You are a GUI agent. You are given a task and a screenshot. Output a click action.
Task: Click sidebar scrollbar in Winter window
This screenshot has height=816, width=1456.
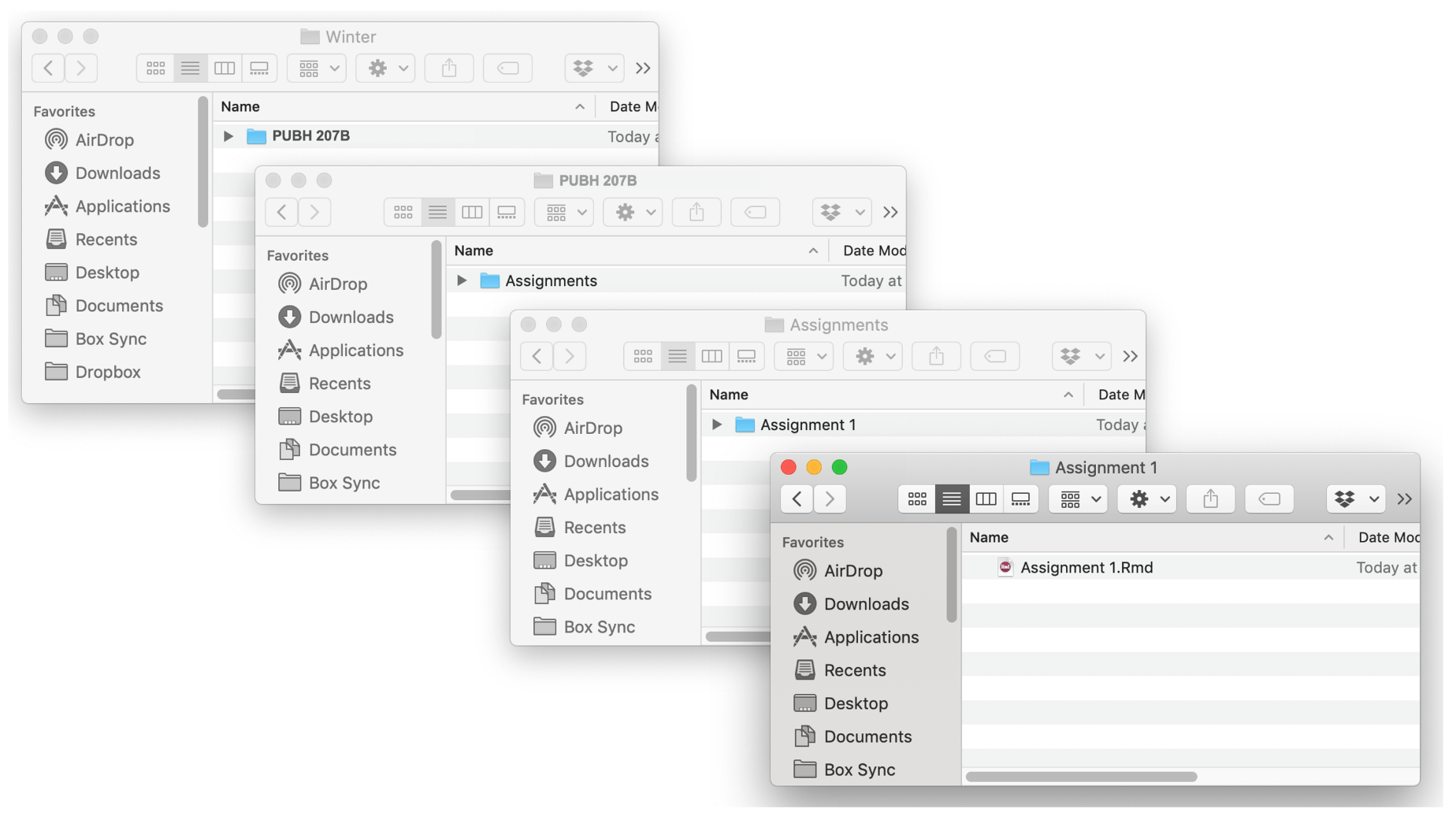pyautogui.click(x=203, y=161)
